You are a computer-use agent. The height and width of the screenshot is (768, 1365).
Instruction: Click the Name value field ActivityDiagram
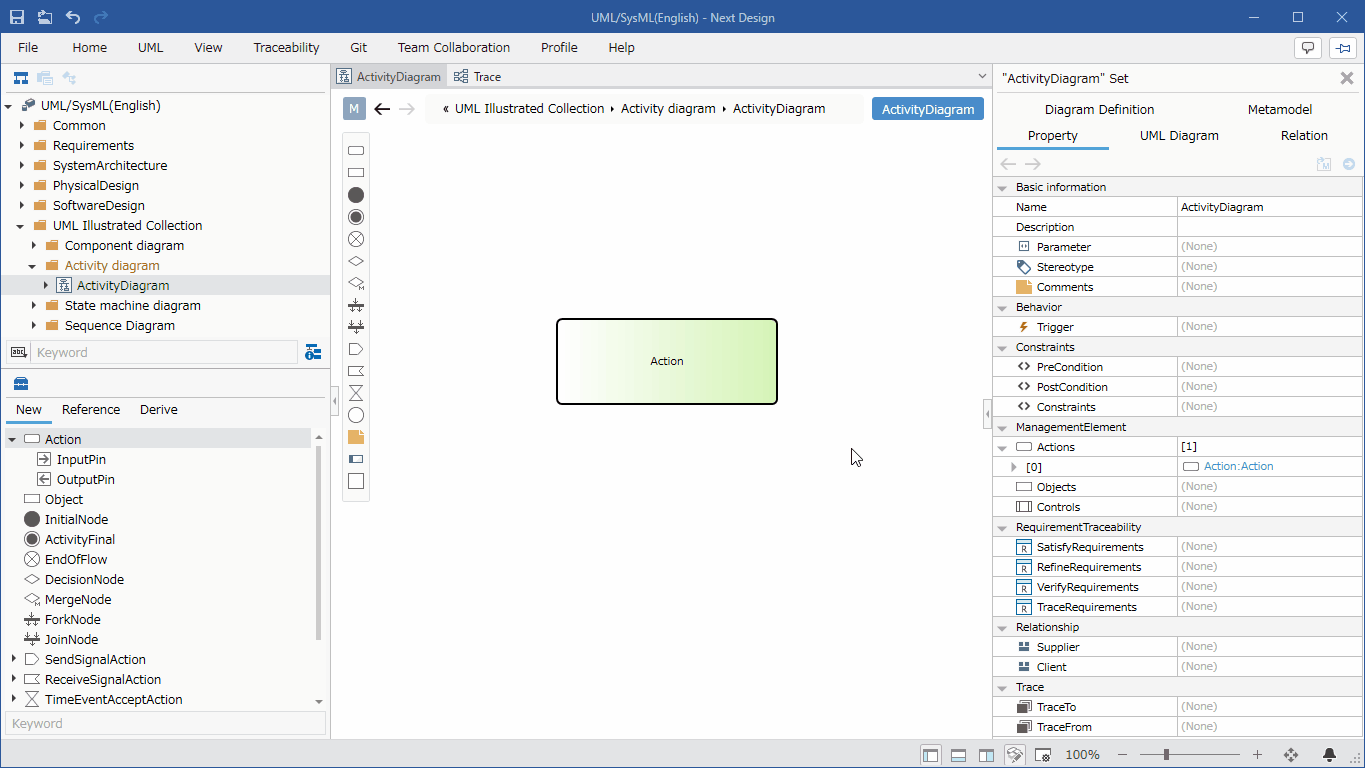1271,207
